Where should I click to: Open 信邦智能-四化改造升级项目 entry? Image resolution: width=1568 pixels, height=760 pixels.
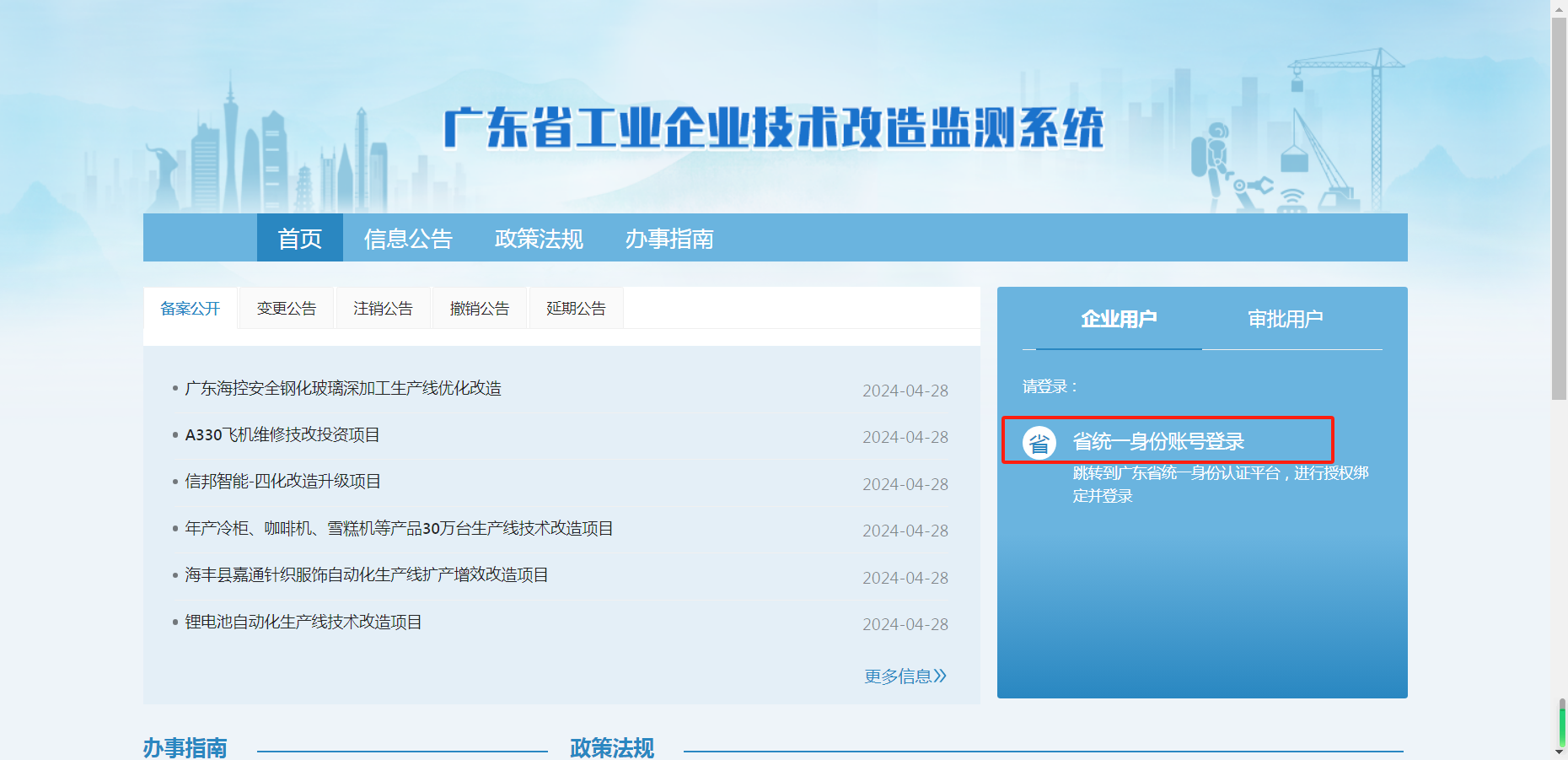pyautogui.click(x=283, y=482)
